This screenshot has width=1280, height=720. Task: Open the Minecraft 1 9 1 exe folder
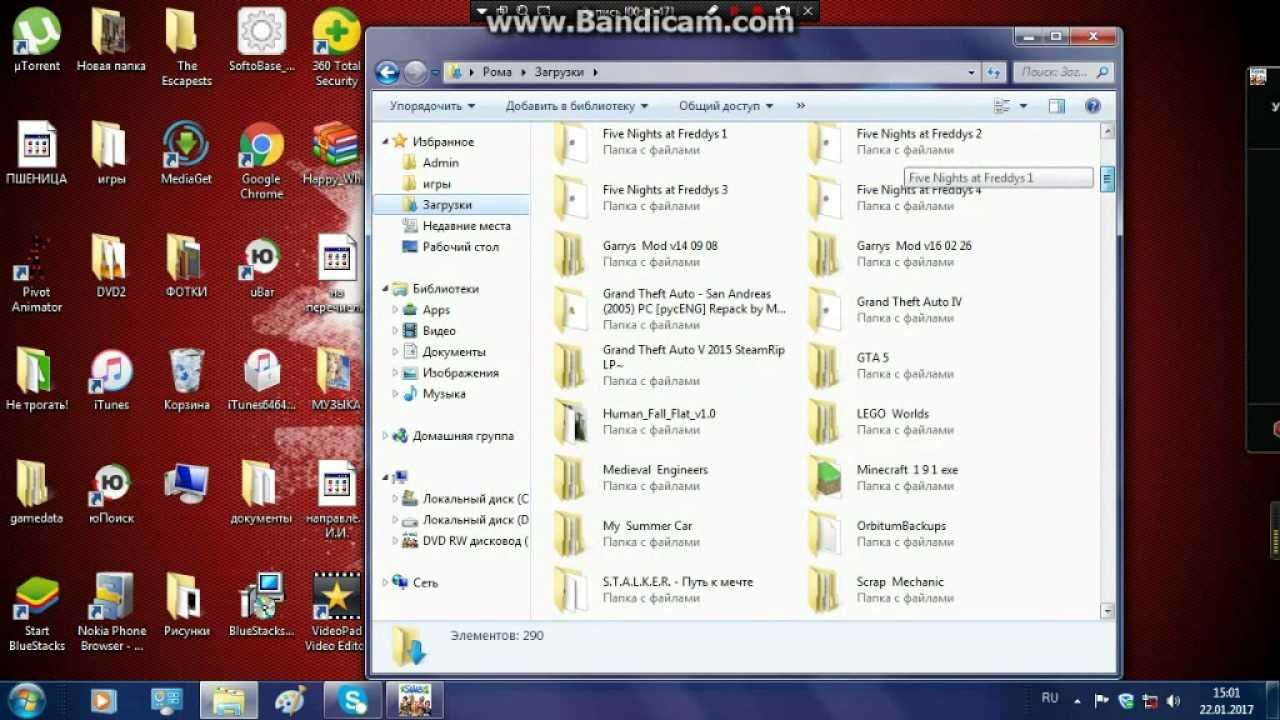coord(902,477)
